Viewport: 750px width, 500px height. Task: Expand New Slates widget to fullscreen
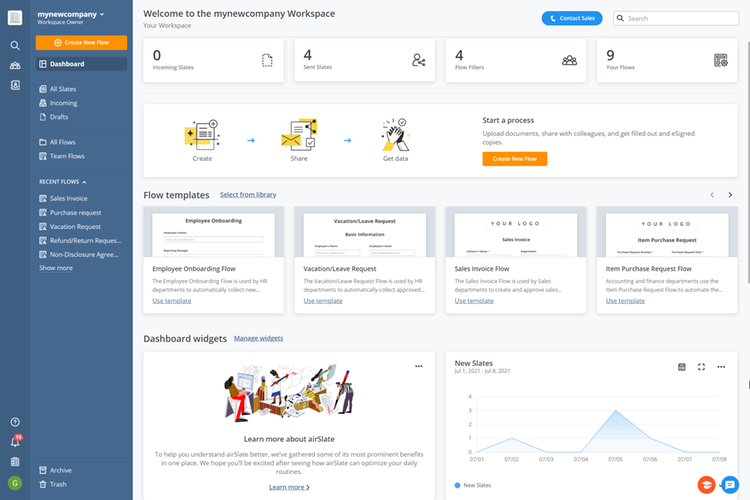pyautogui.click(x=701, y=367)
